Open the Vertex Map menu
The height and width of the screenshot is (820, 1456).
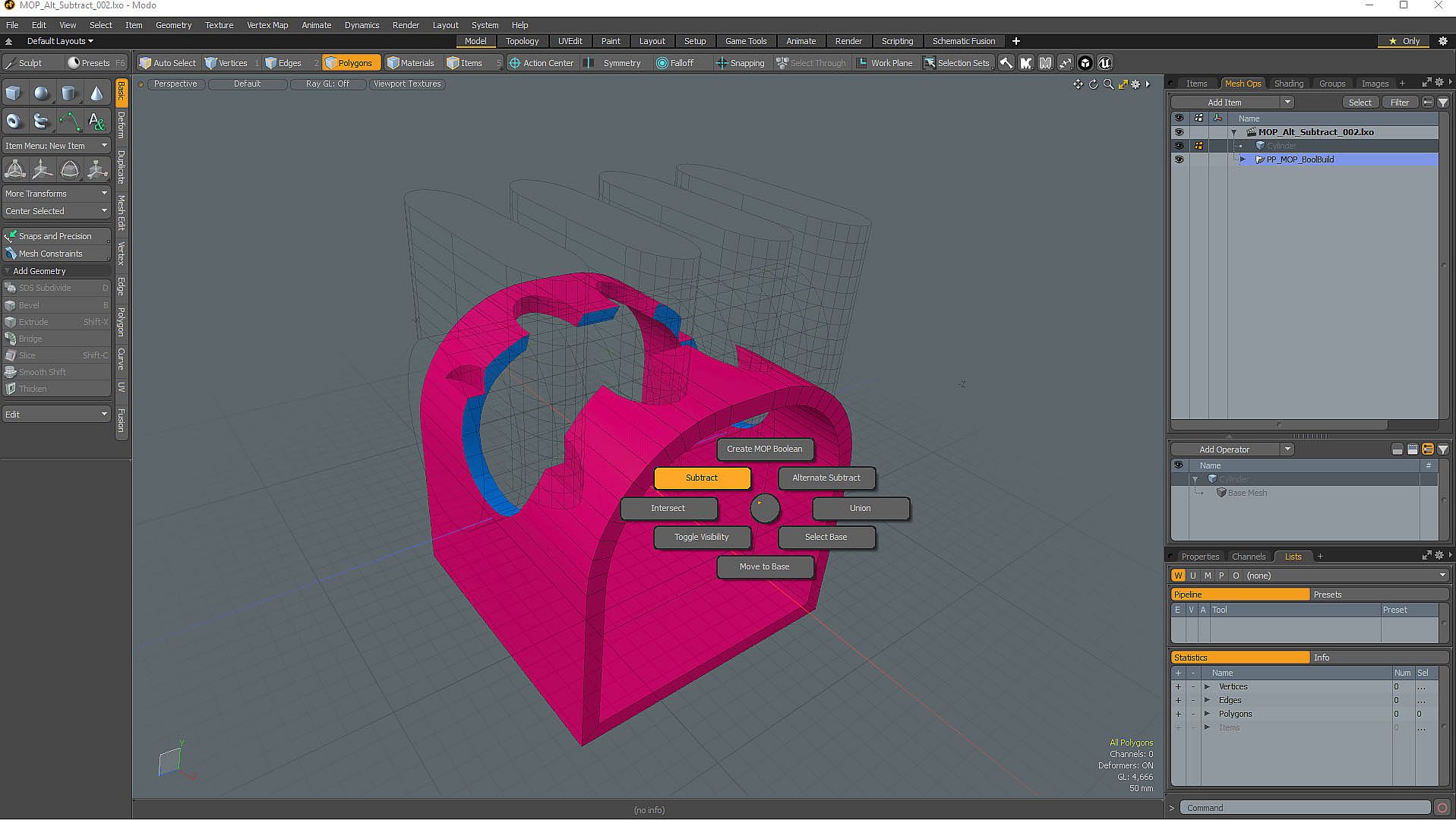[x=267, y=25]
